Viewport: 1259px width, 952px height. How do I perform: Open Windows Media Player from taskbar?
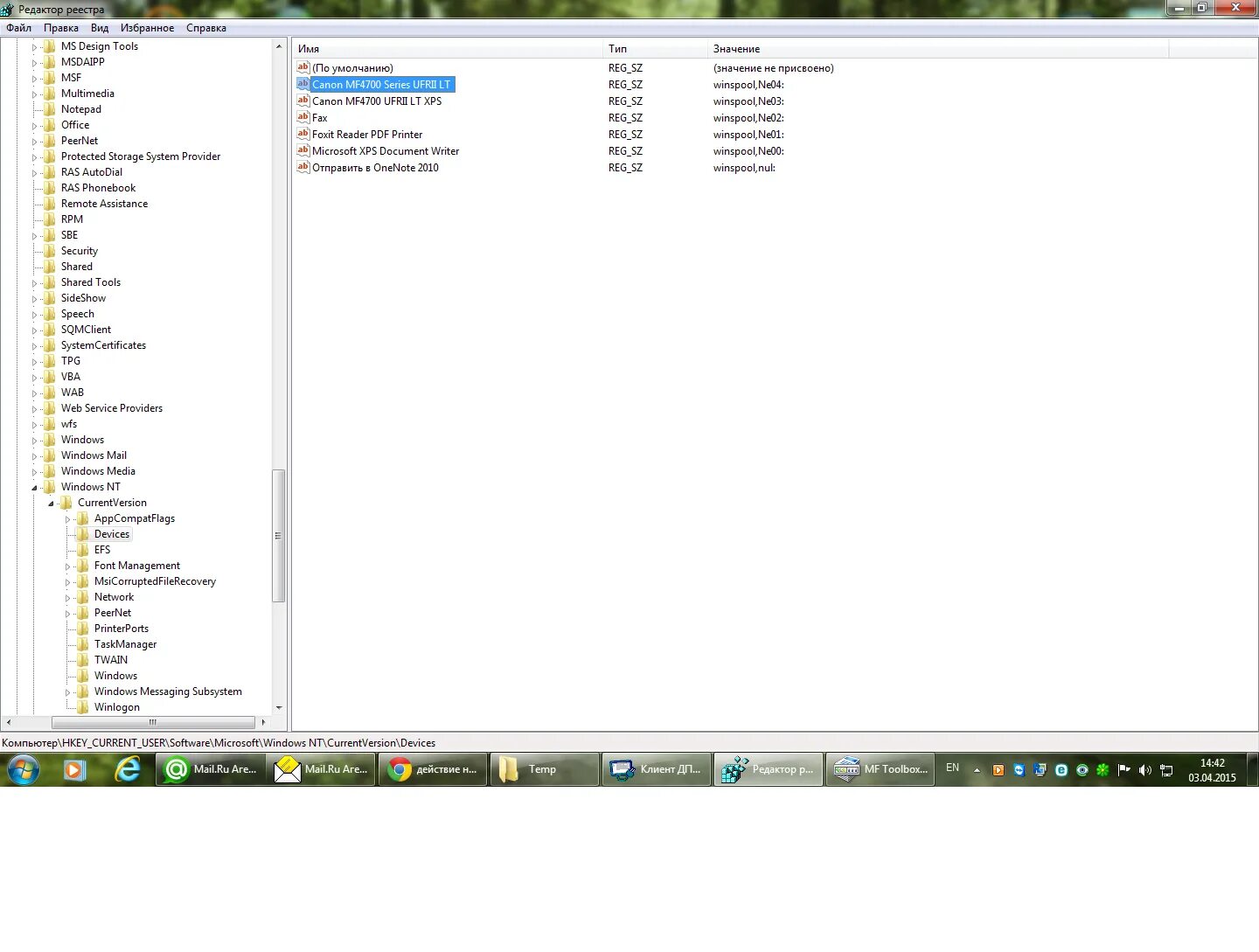(x=74, y=769)
